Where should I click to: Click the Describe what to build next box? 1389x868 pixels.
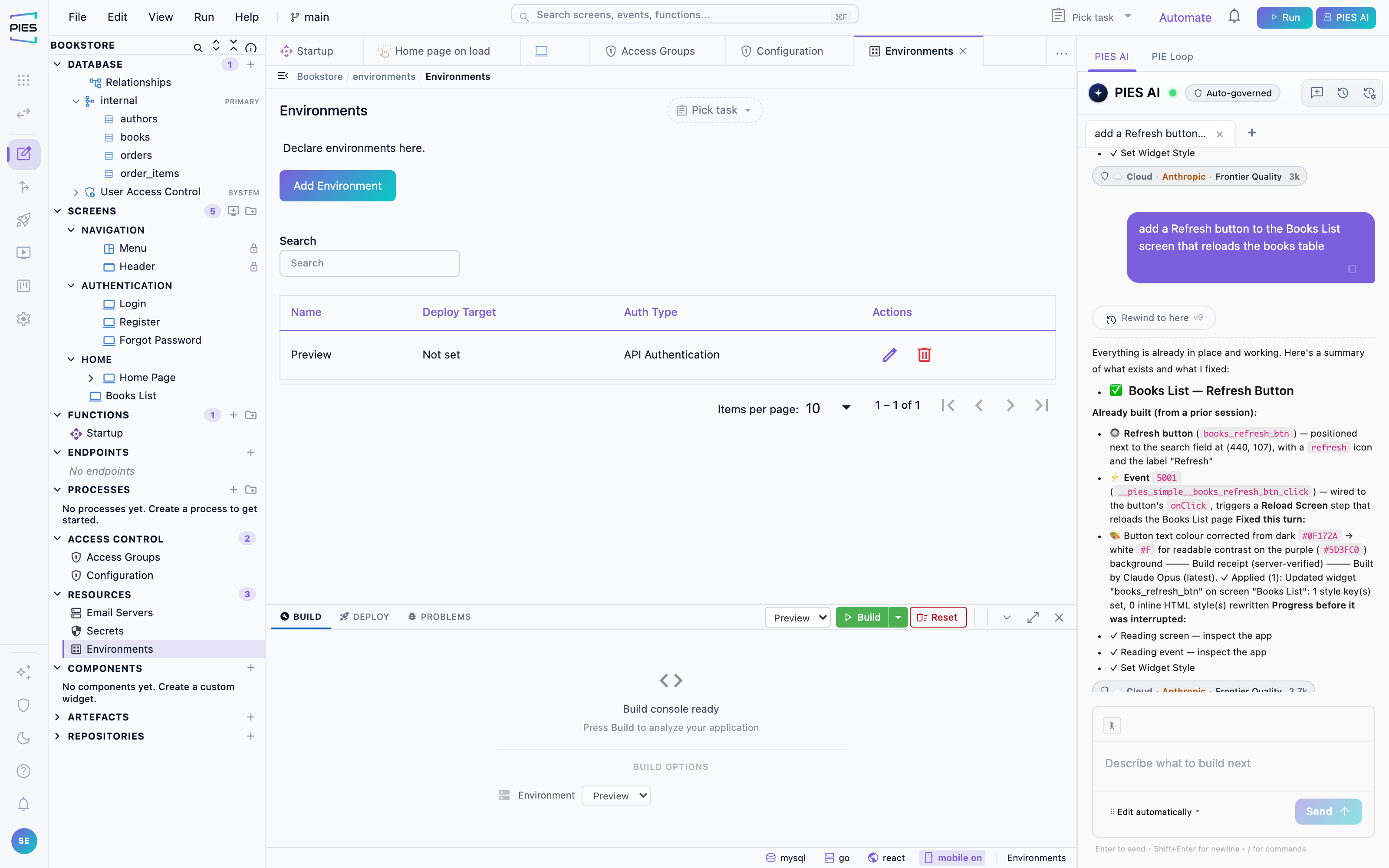pyautogui.click(x=1233, y=763)
